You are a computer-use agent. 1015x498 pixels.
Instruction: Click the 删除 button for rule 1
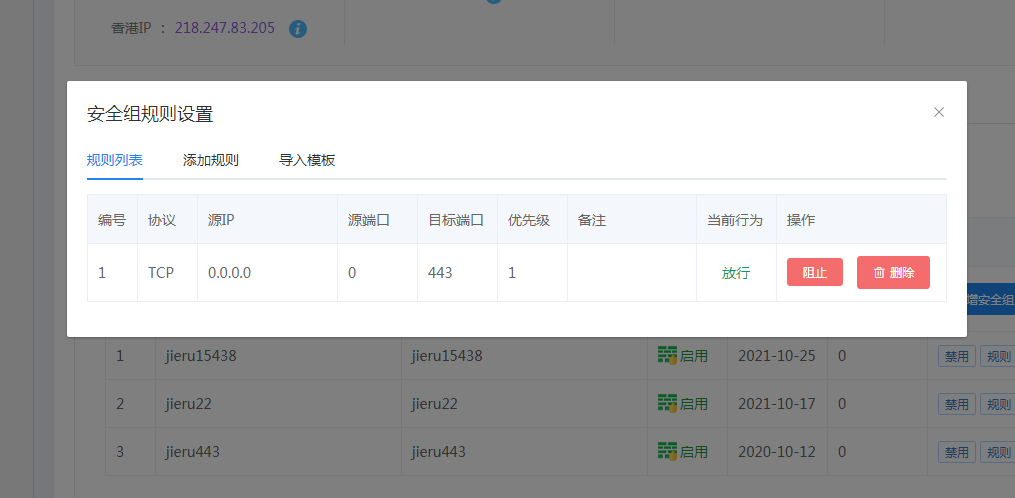tap(893, 272)
